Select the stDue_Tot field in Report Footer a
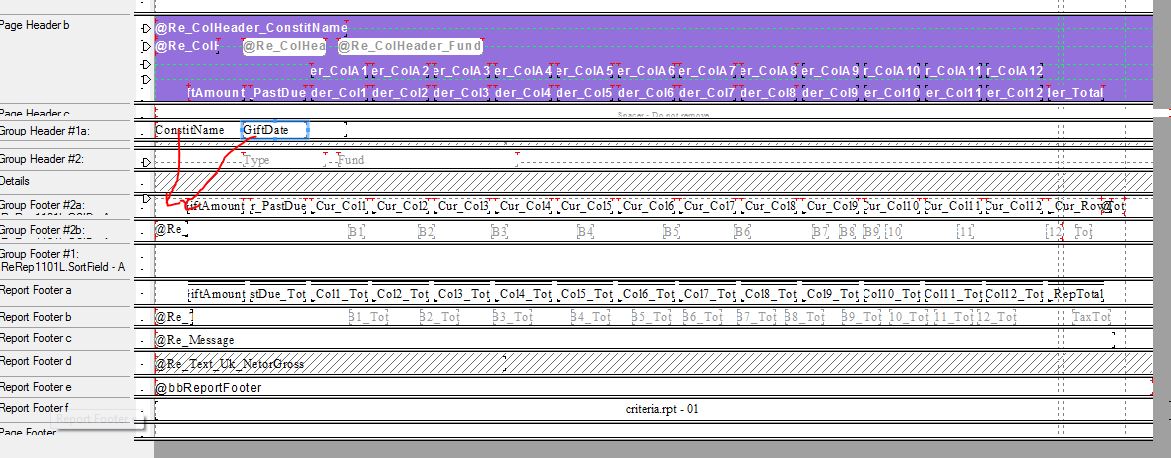 click(278, 294)
